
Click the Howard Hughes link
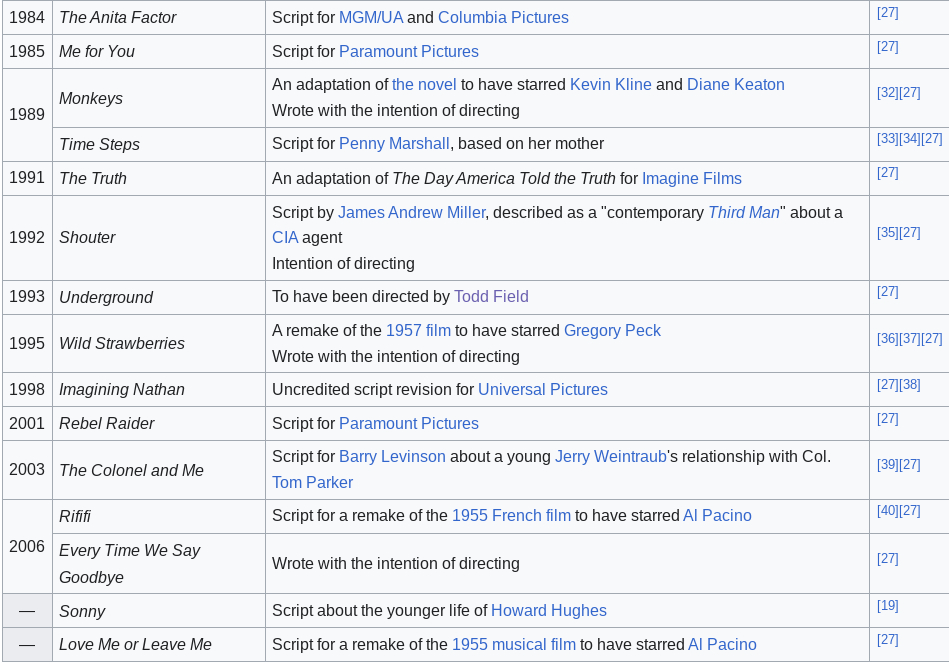point(548,611)
